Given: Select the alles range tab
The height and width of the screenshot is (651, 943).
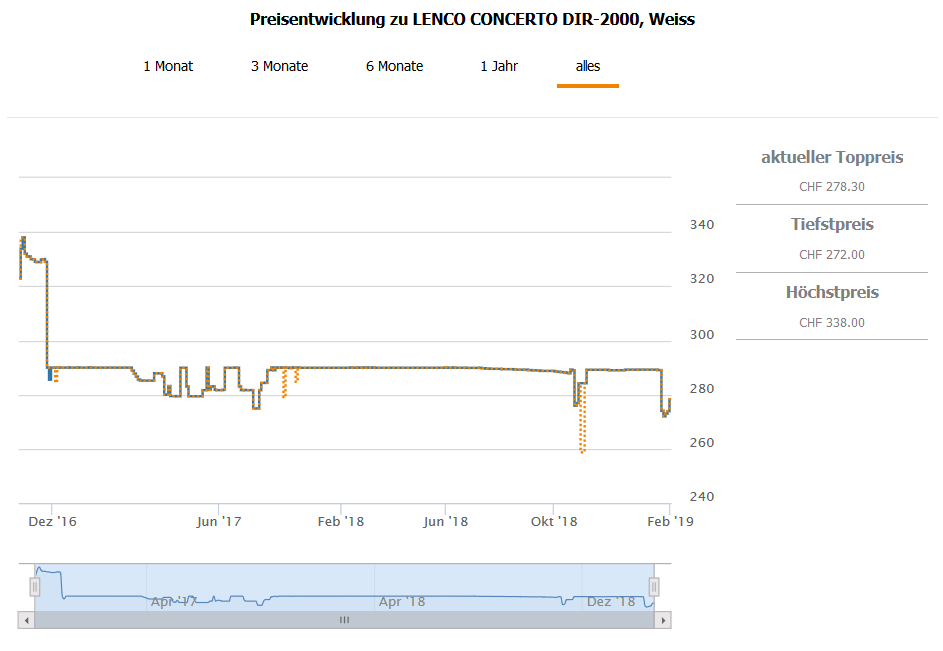Looking at the screenshot, I should [x=588, y=66].
